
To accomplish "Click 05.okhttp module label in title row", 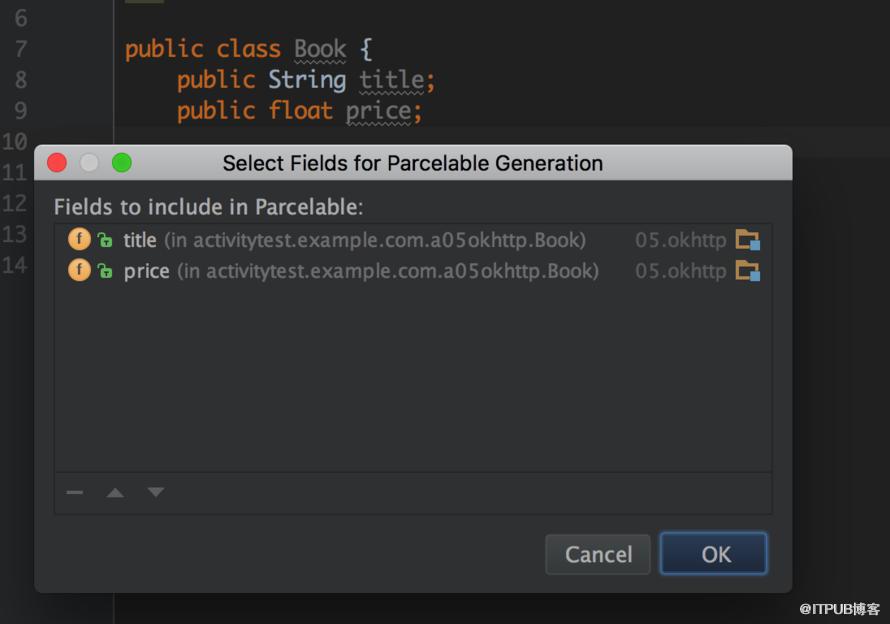I will (x=681, y=240).
